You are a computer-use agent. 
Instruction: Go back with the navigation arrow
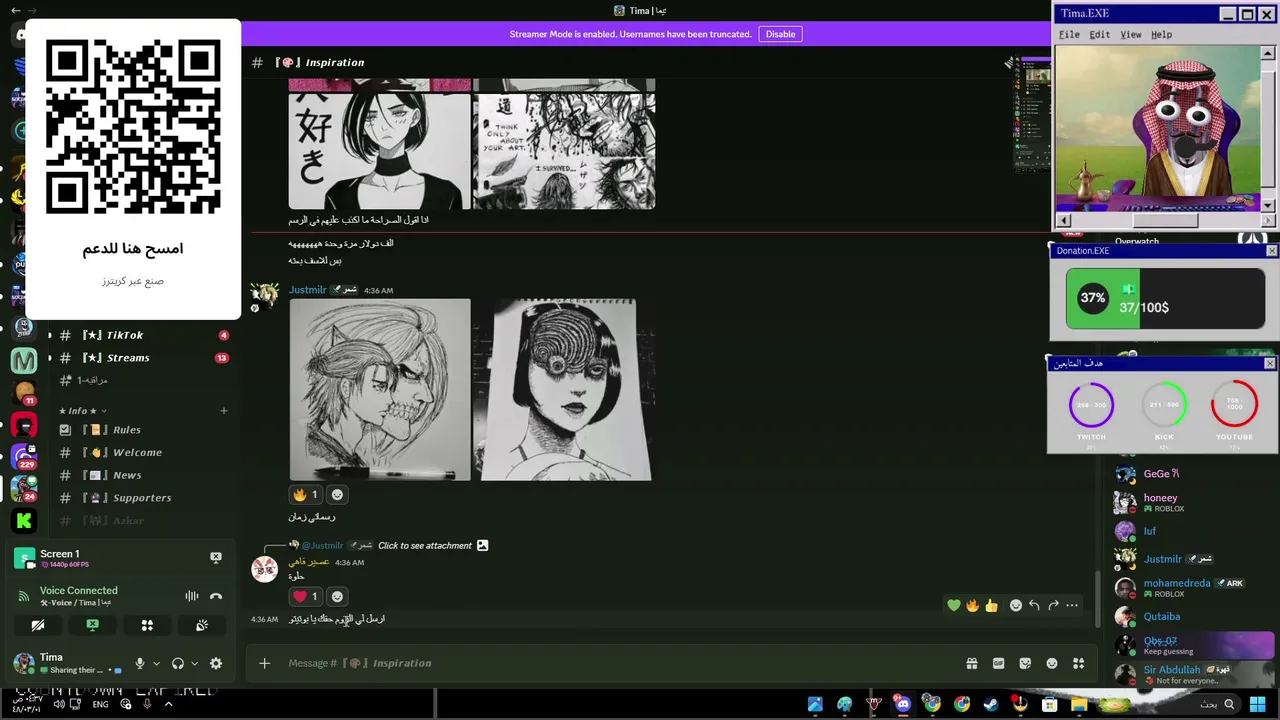pos(15,11)
